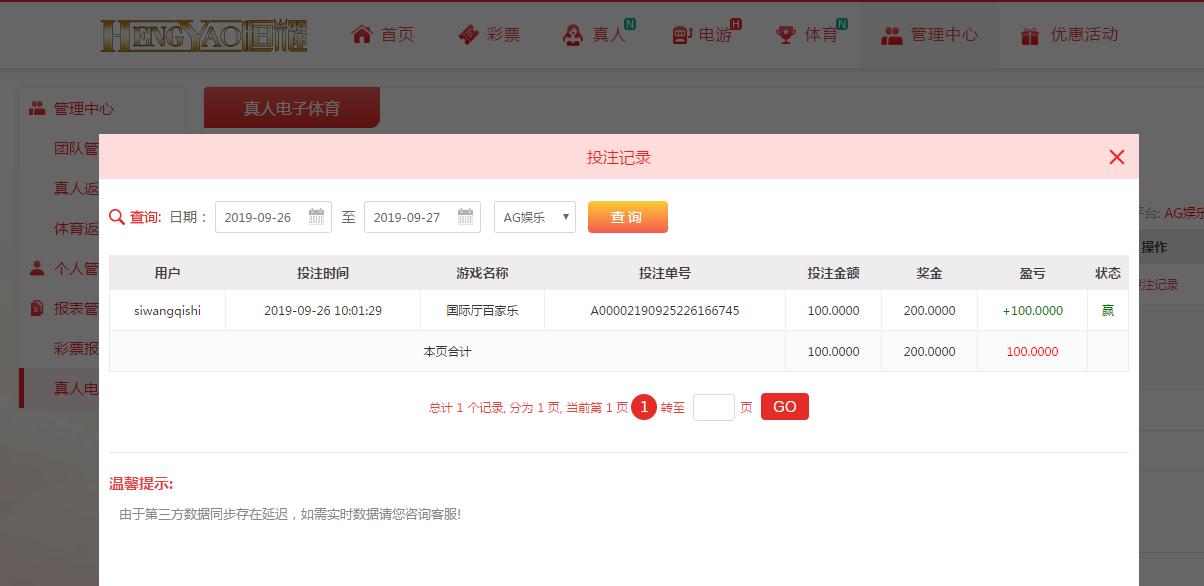Open calendar icon in start date field
Viewport: 1204px width, 586px height.
316,216
